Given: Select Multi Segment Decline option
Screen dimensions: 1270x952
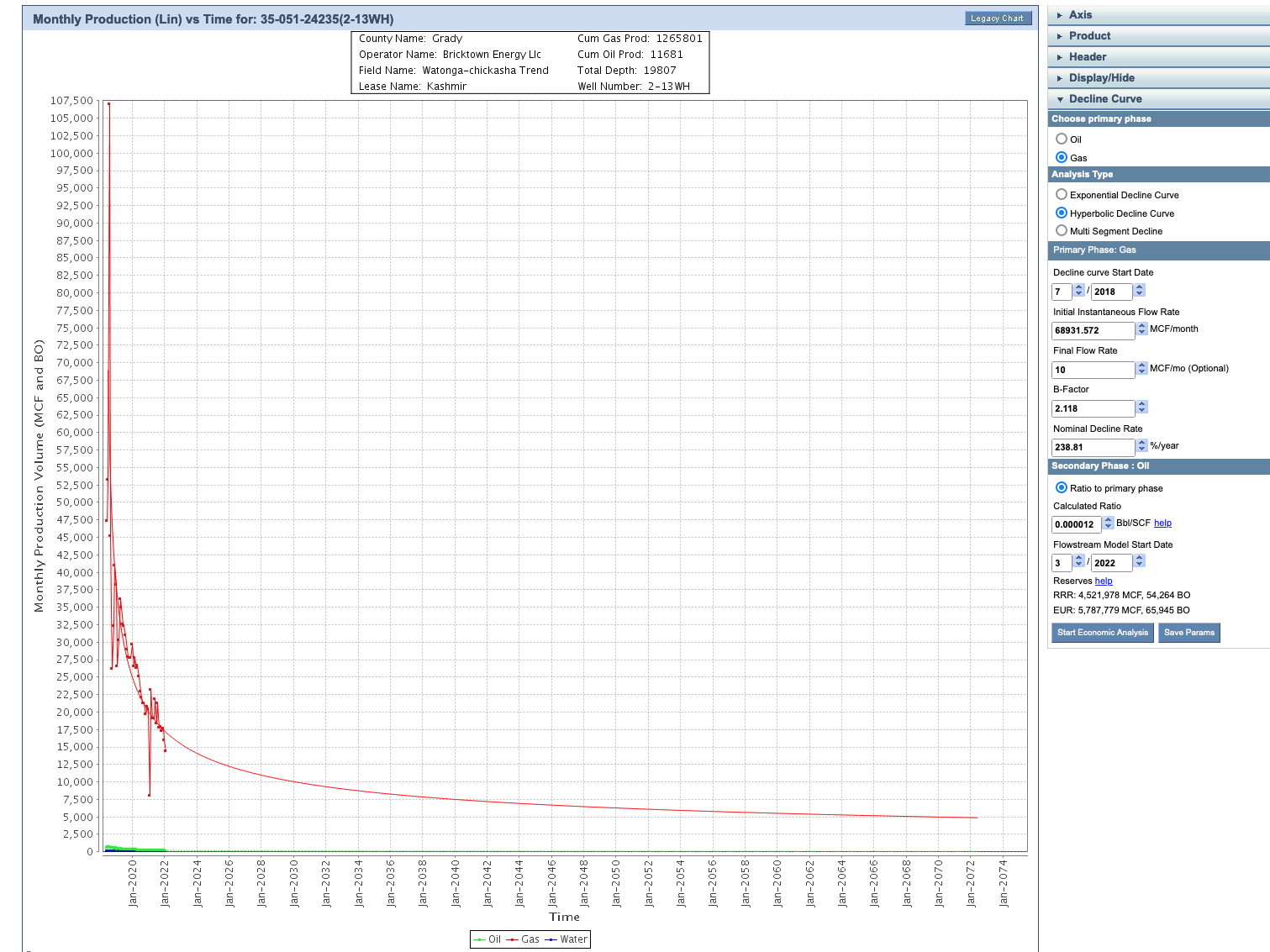Looking at the screenshot, I should (x=1062, y=231).
